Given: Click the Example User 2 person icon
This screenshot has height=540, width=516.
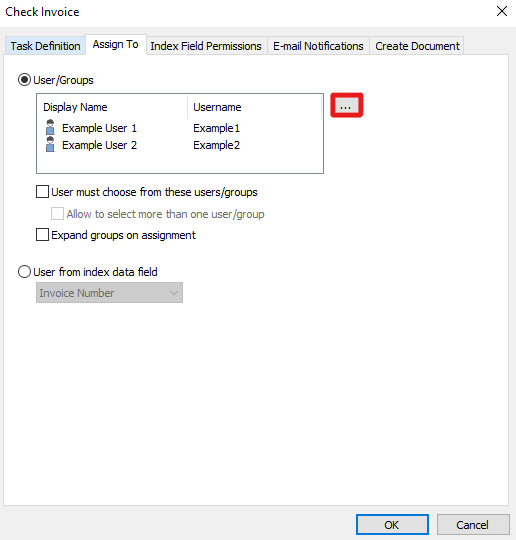Looking at the screenshot, I should (50, 144).
